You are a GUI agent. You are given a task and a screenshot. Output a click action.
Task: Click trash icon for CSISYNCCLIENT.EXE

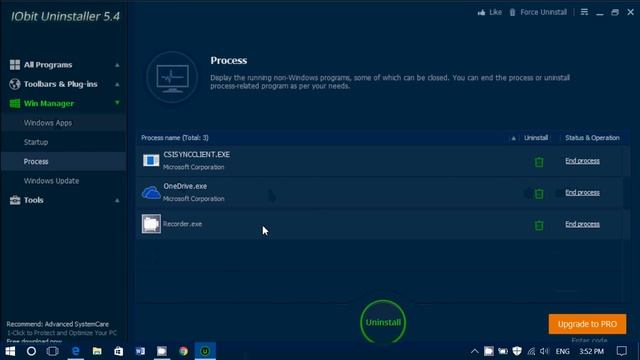click(x=539, y=162)
